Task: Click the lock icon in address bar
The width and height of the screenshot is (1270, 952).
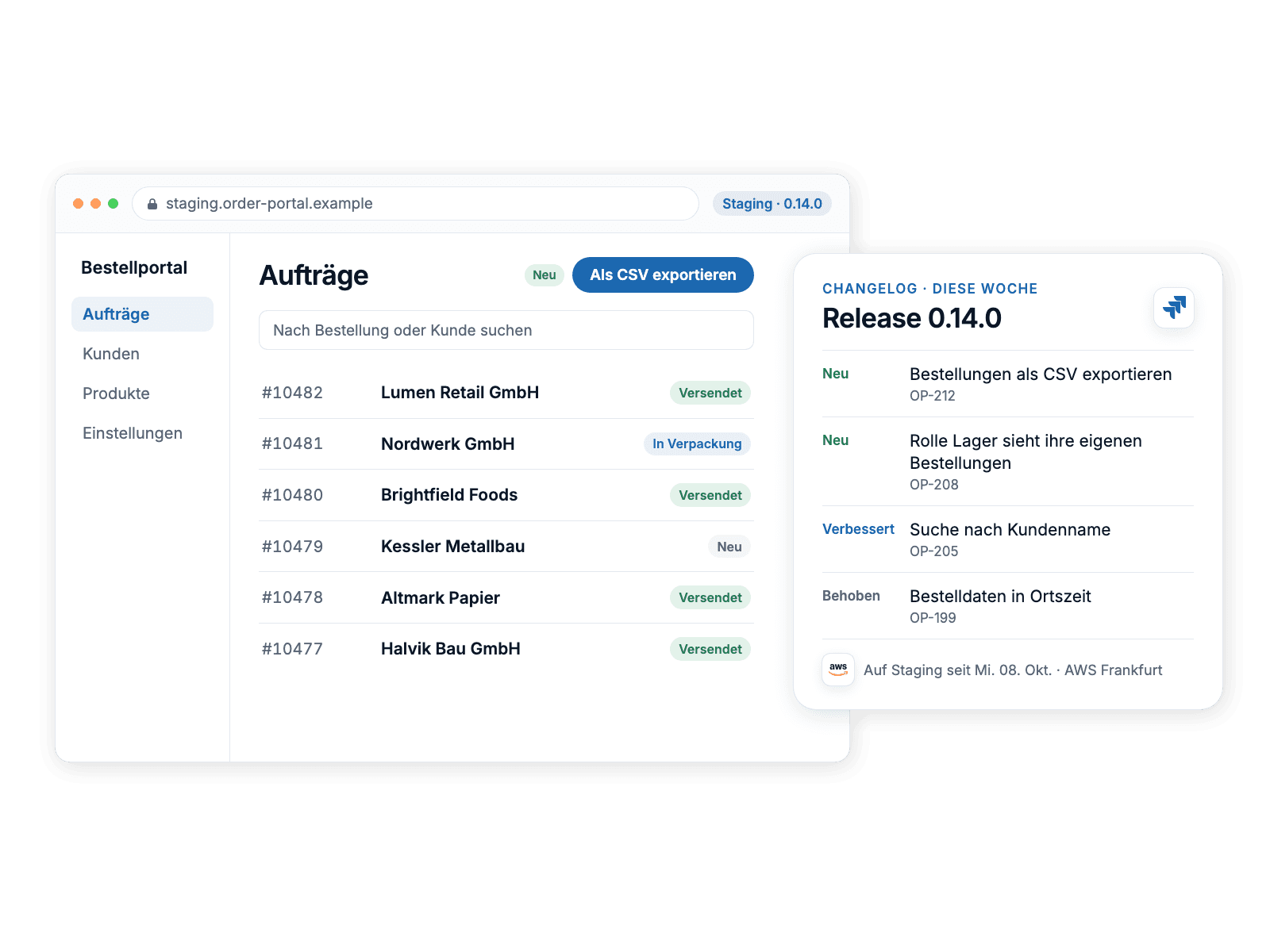Action: tap(152, 204)
